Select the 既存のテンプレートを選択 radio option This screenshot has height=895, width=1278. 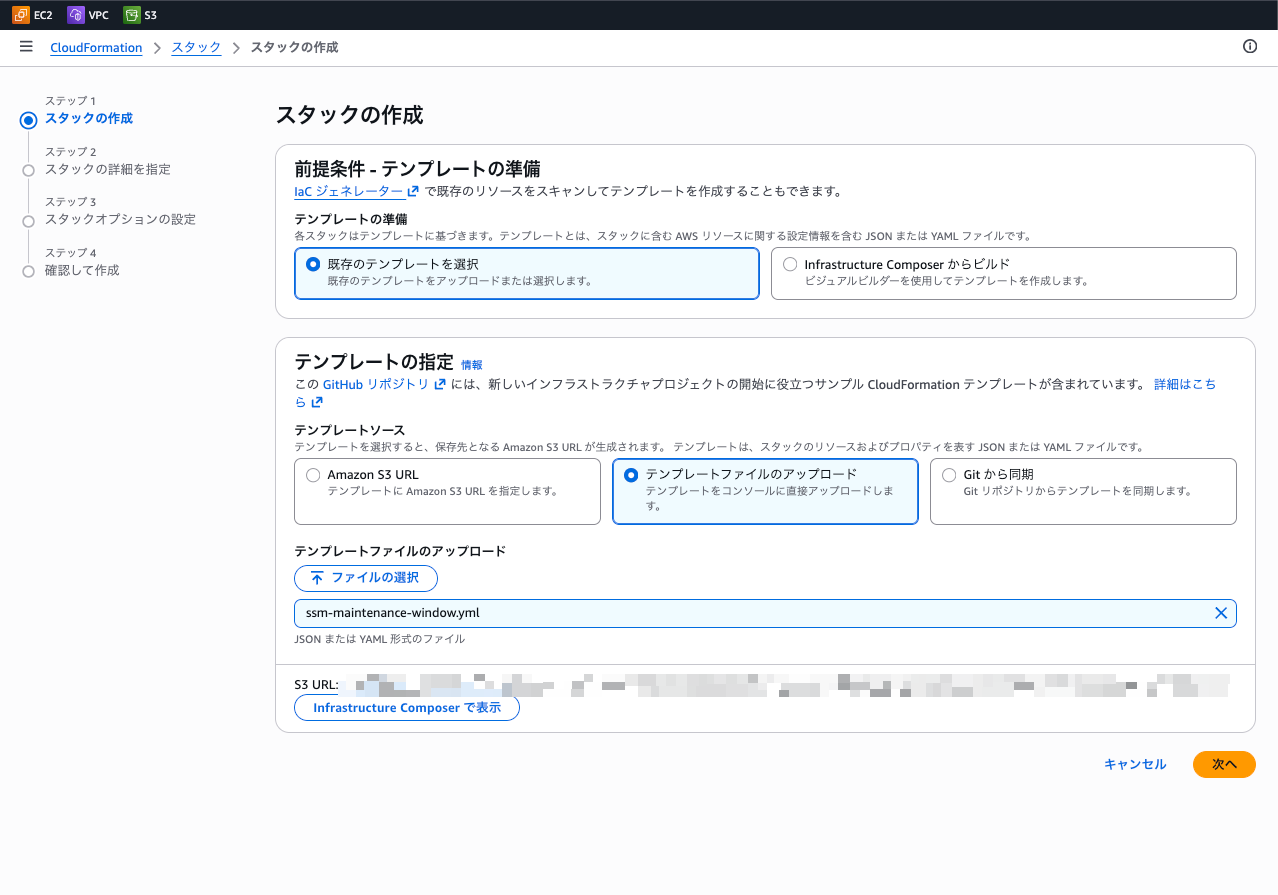point(313,265)
